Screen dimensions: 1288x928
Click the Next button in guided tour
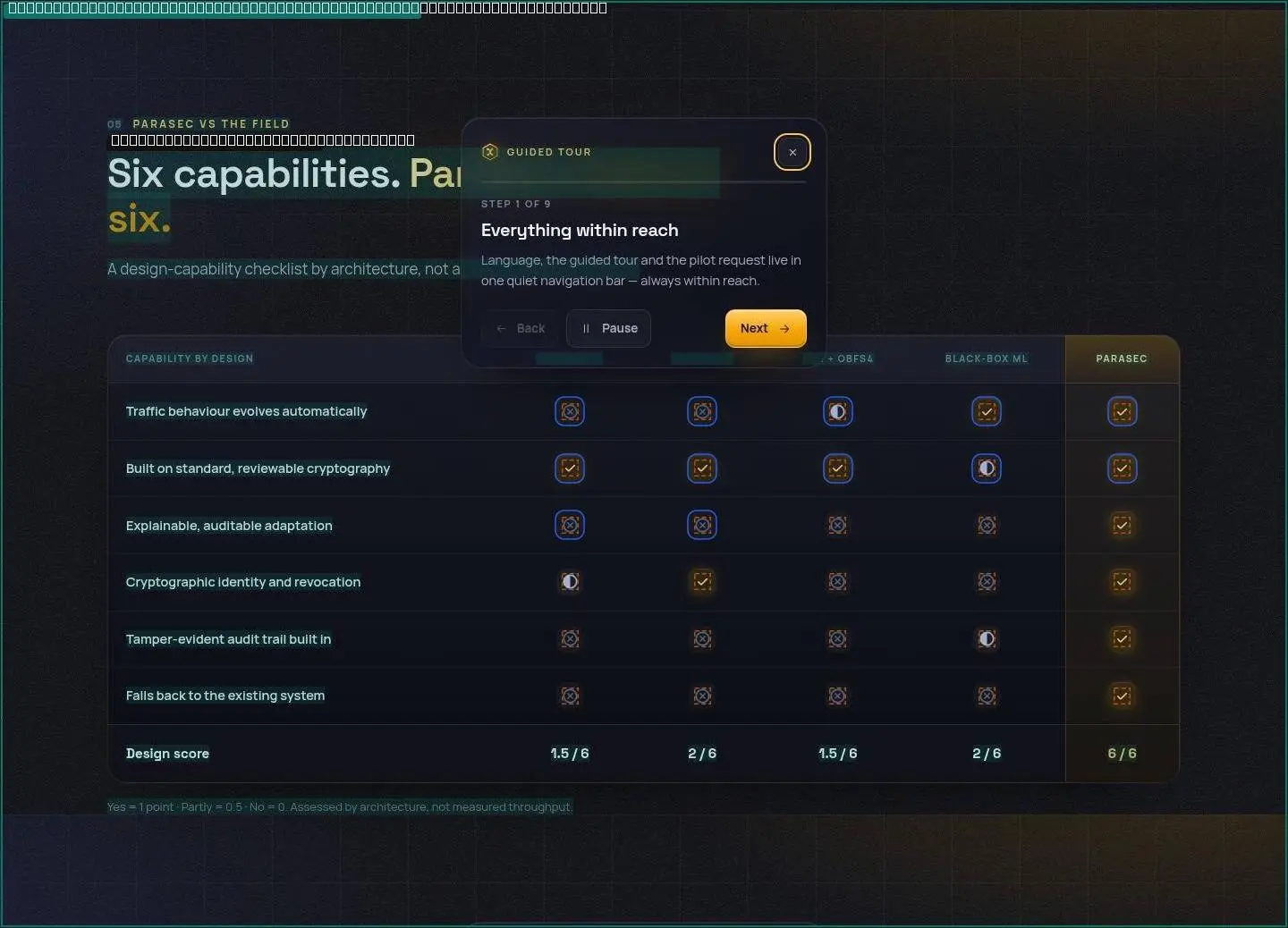click(x=766, y=328)
